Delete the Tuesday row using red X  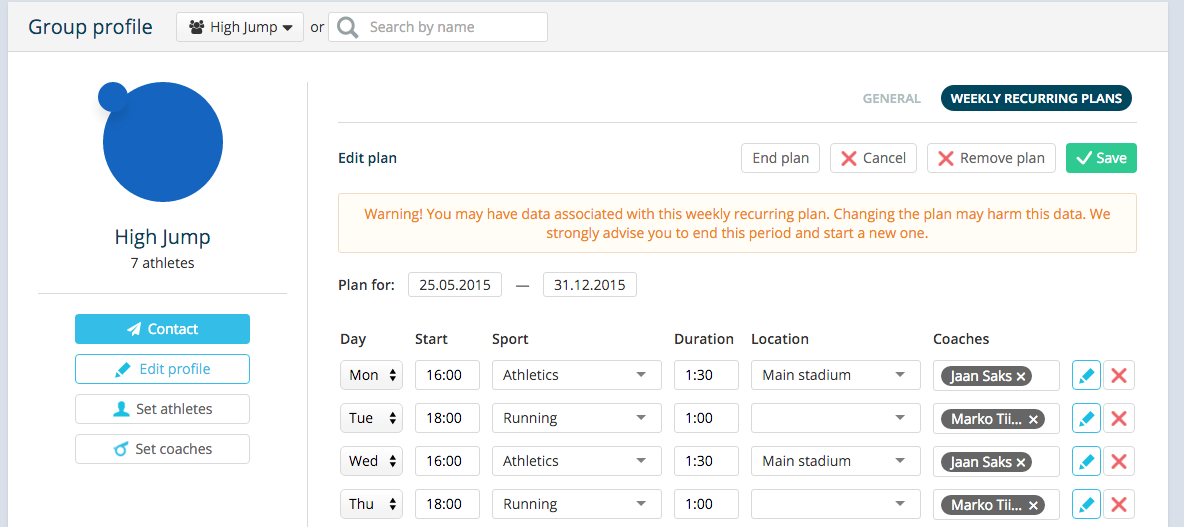1119,418
